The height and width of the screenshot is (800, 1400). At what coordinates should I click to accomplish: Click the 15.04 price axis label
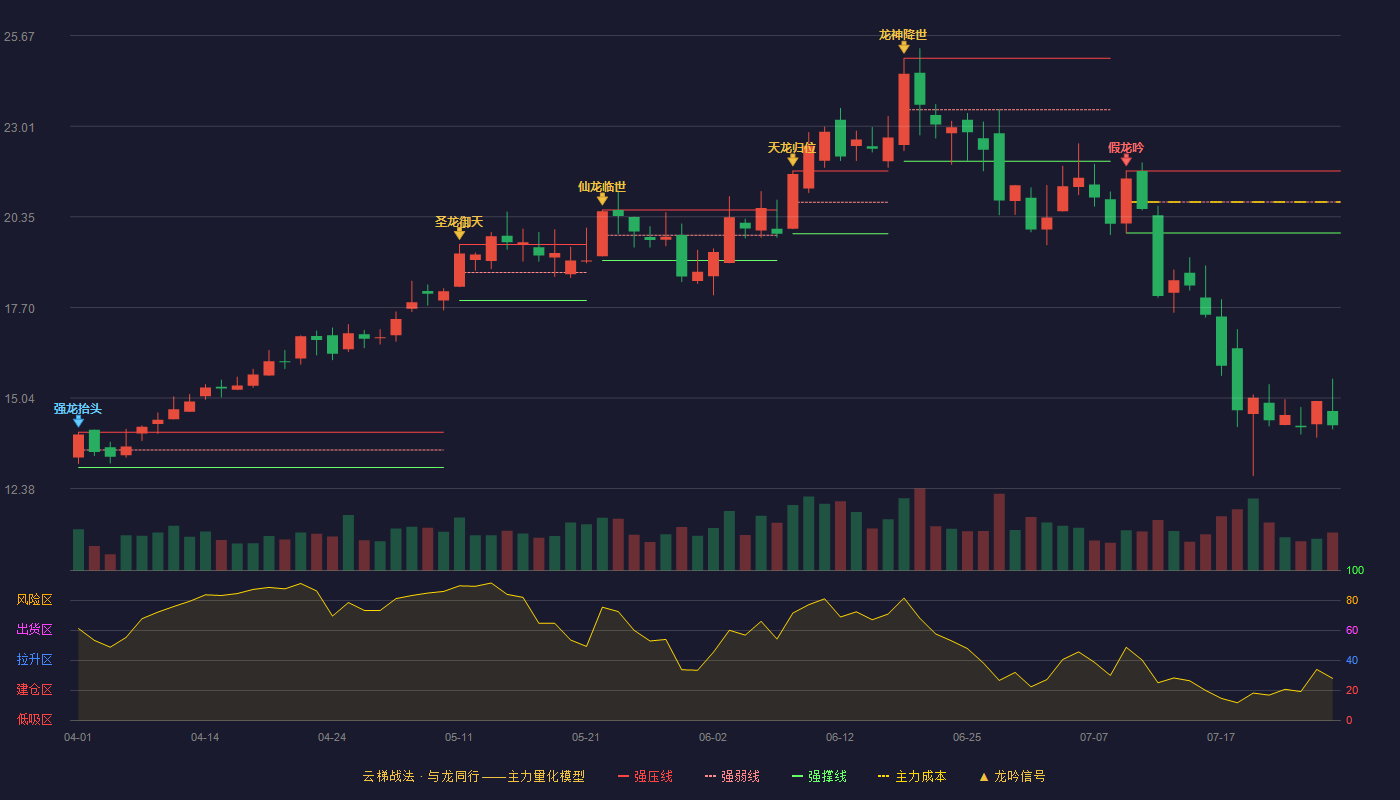click(19, 399)
